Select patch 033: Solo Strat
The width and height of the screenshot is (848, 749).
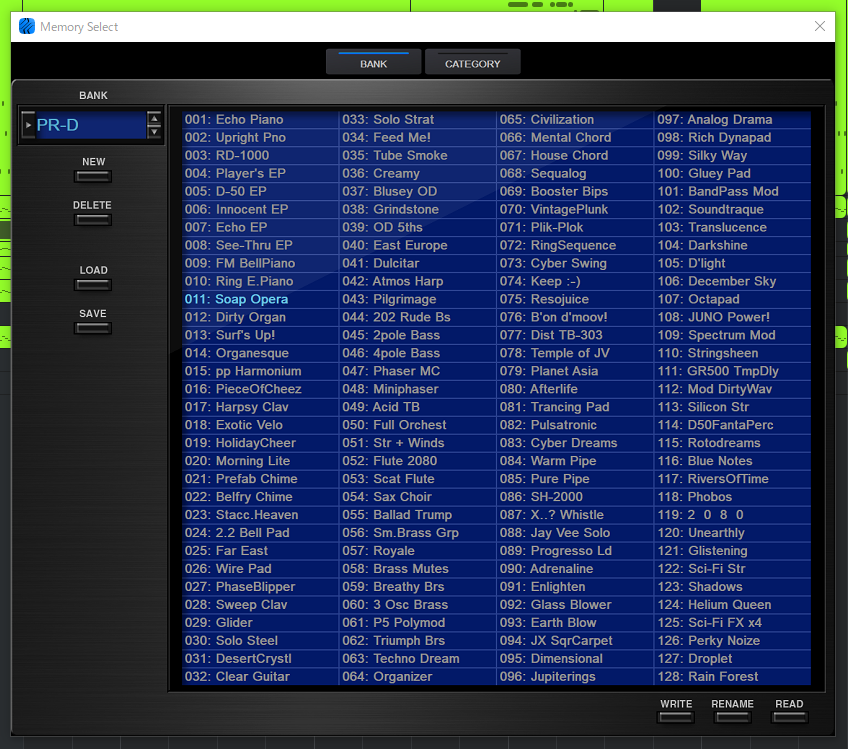(418, 120)
